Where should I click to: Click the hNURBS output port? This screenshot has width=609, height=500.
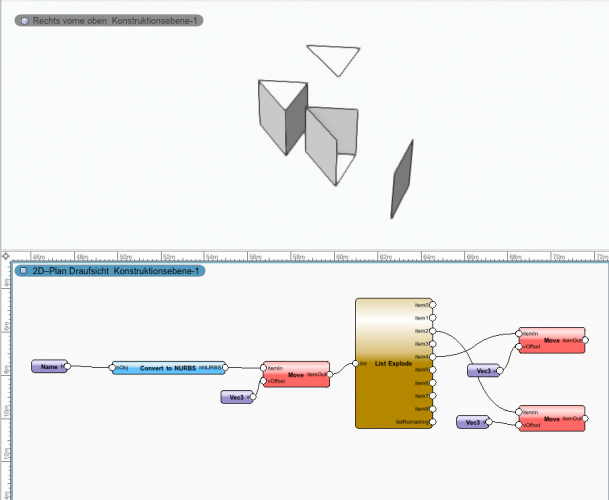226,368
